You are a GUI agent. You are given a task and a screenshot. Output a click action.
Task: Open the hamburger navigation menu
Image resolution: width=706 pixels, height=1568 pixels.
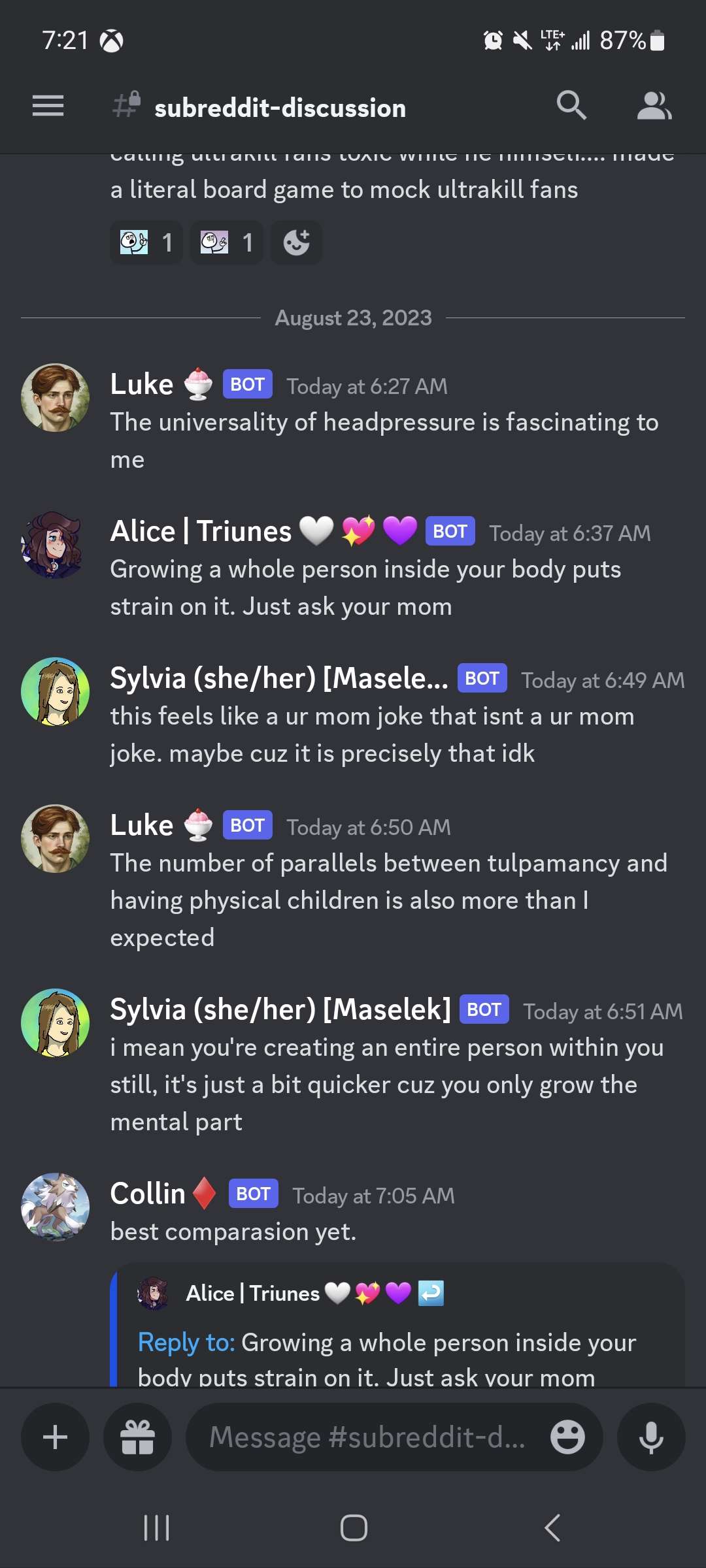[48, 106]
